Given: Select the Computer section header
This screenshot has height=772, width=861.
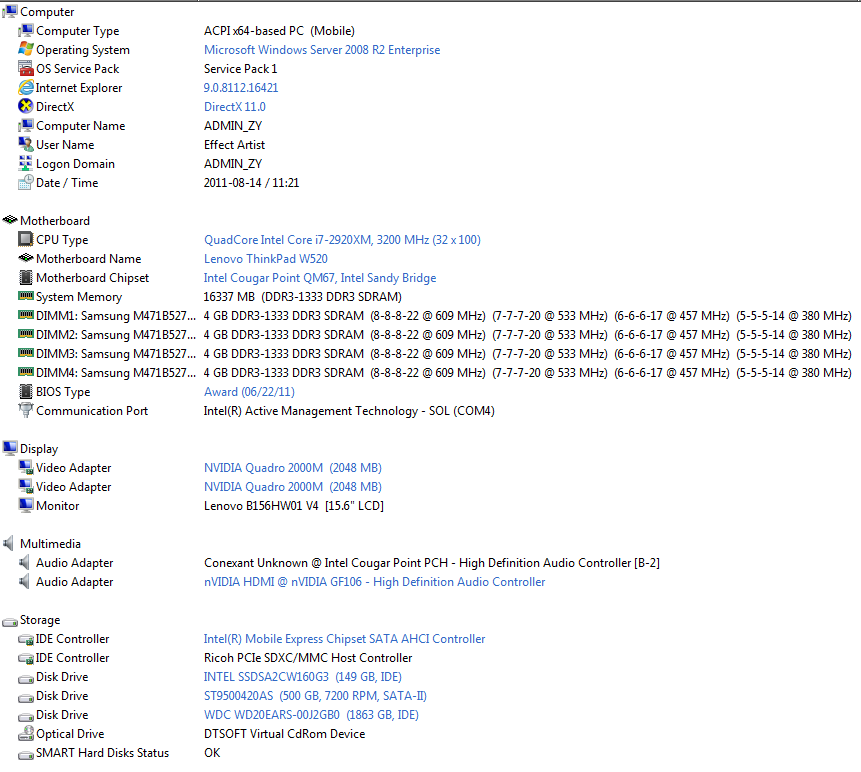Looking at the screenshot, I should tap(47, 12).
